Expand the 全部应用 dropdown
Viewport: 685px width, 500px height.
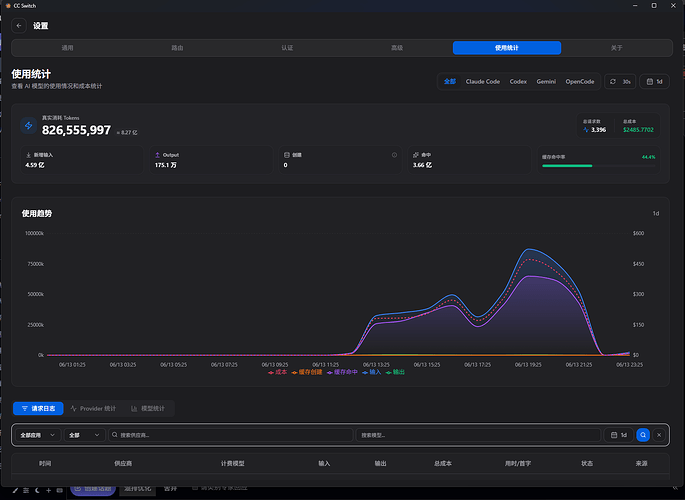(38, 435)
